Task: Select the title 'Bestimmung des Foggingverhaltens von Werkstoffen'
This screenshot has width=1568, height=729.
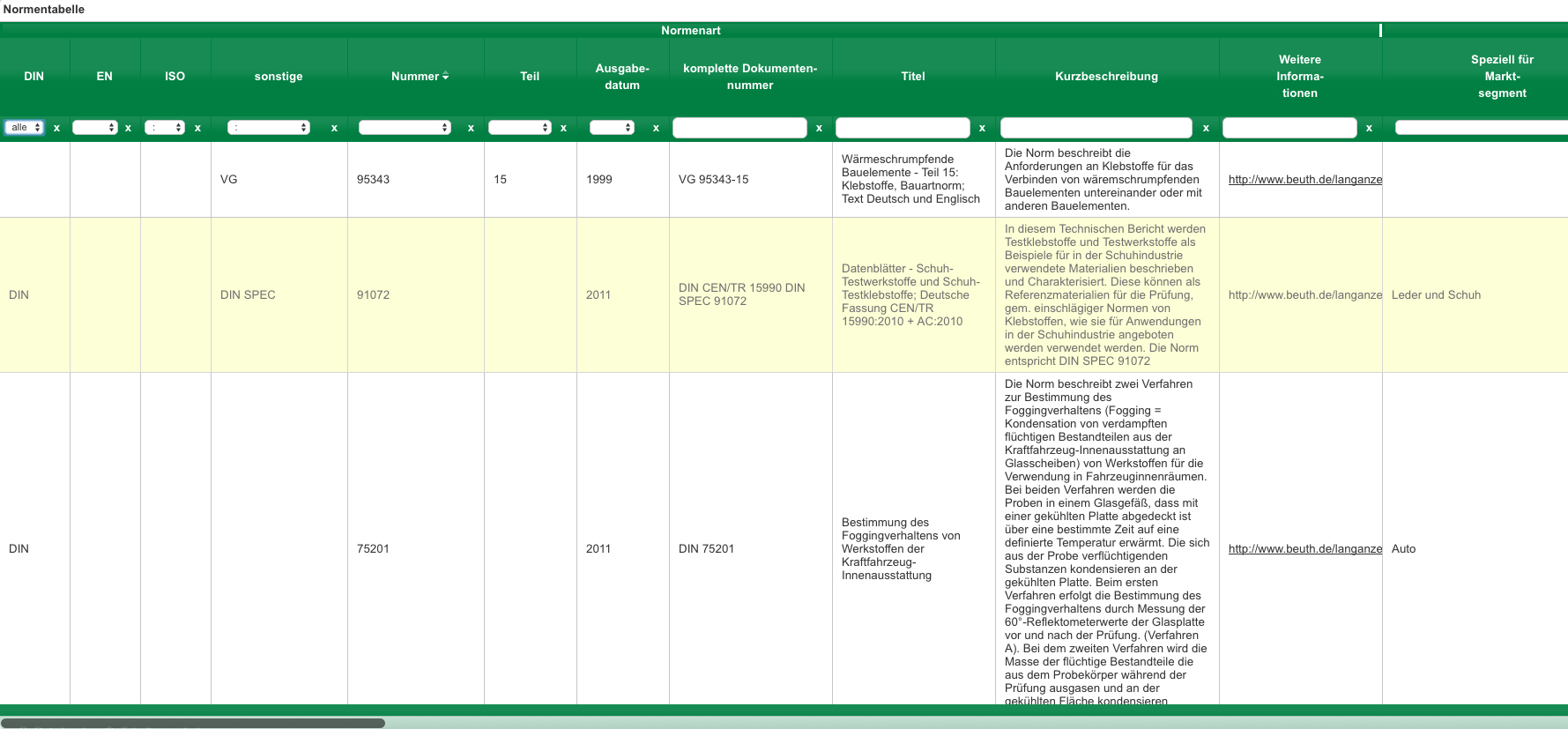Action: [x=902, y=549]
